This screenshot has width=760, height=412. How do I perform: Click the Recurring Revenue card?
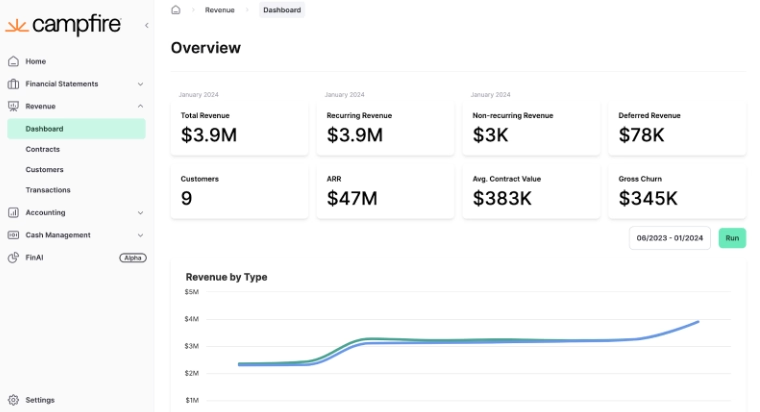pyautogui.click(x=385, y=129)
